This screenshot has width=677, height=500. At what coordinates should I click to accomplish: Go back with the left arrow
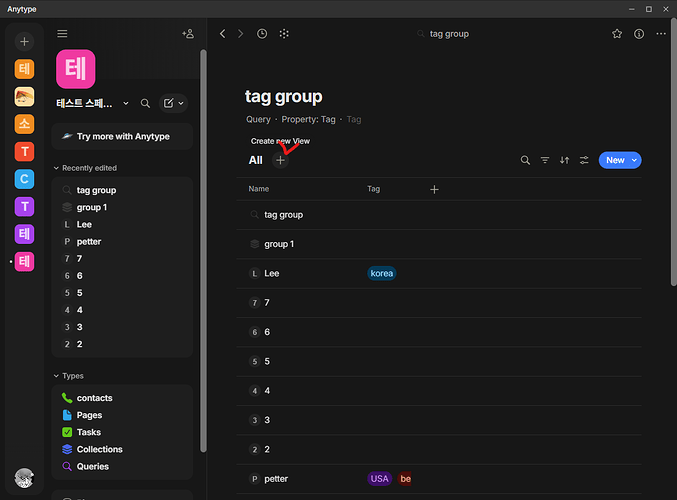coord(223,34)
